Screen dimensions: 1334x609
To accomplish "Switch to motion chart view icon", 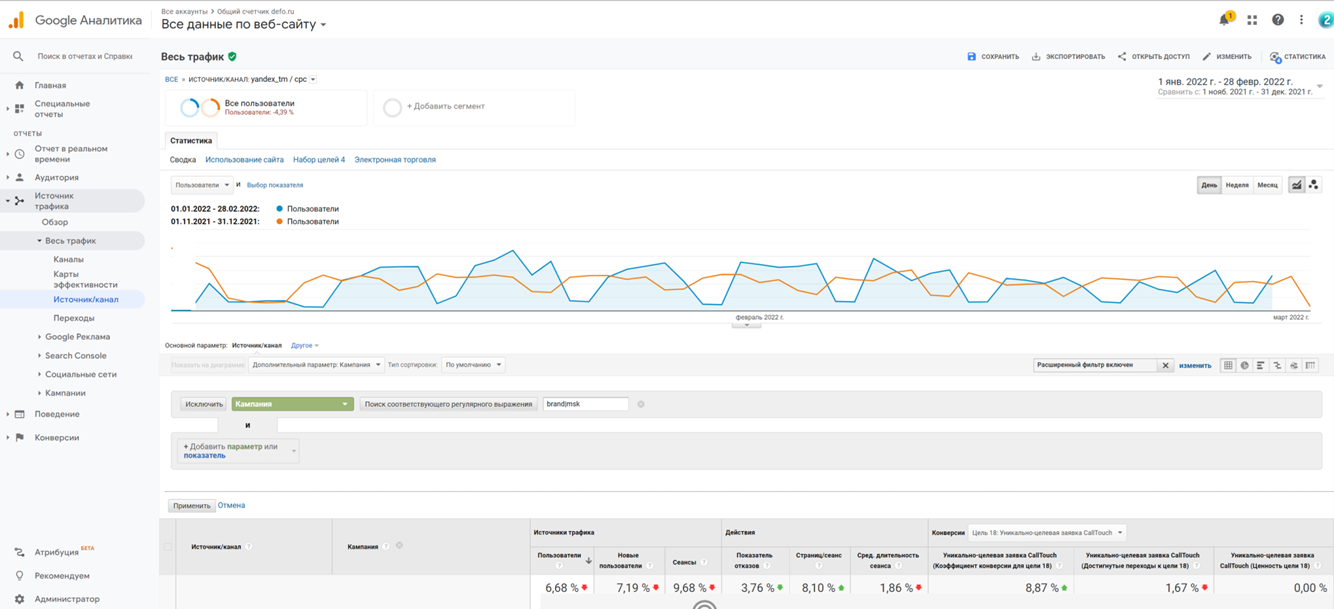I will coord(1314,185).
